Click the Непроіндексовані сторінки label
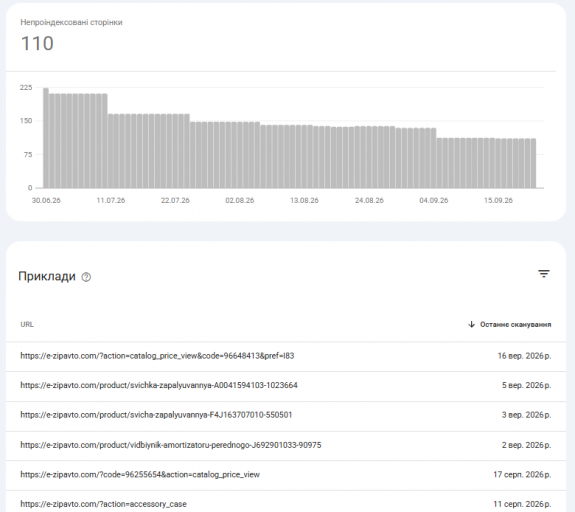 tap(72, 22)
